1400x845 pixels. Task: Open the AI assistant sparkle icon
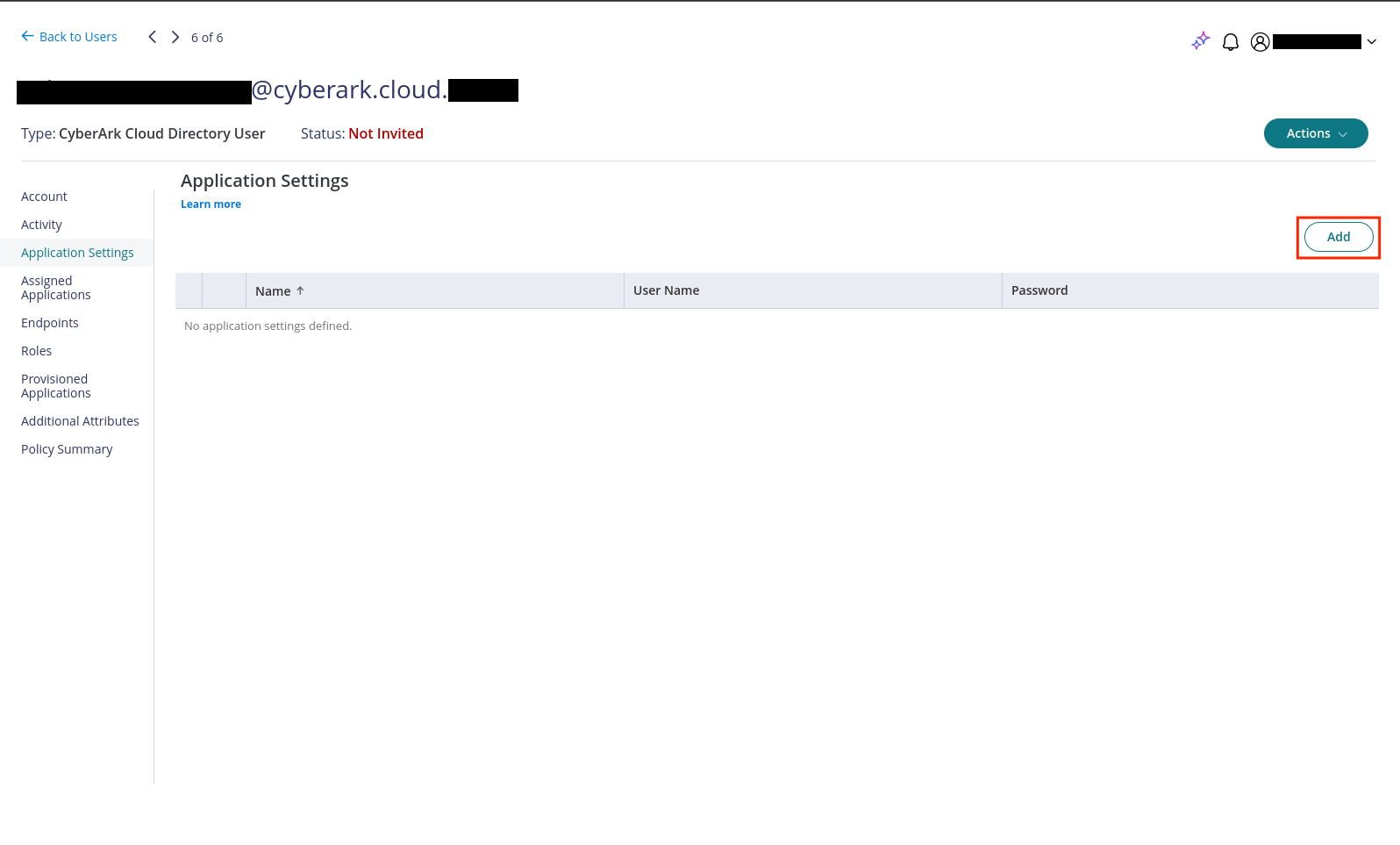point(1201,41)
